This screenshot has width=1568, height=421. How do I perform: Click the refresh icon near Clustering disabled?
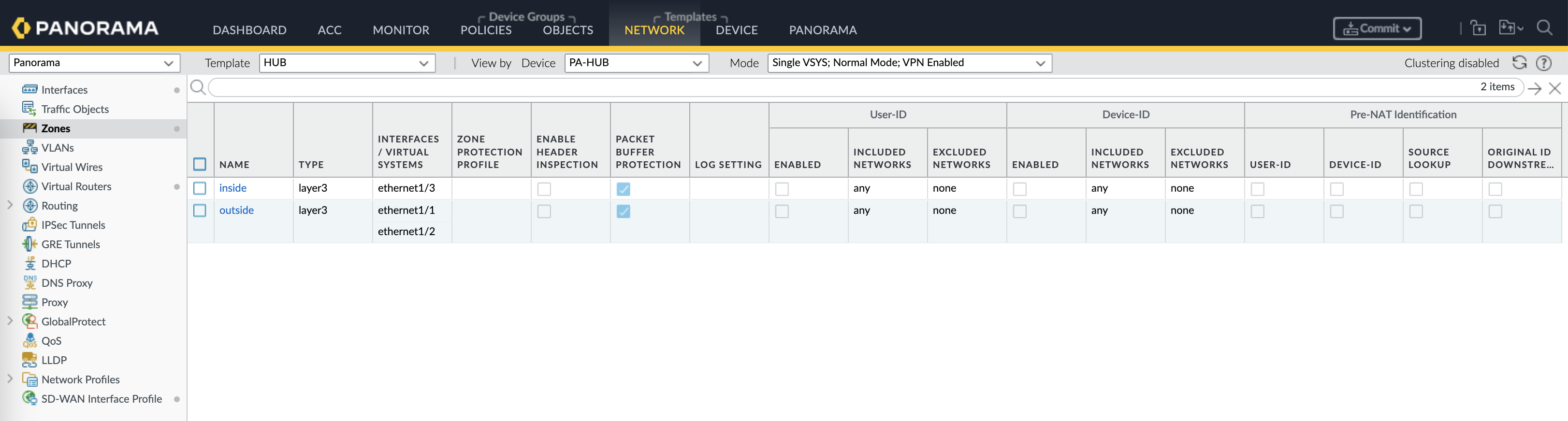(1519, 63)
